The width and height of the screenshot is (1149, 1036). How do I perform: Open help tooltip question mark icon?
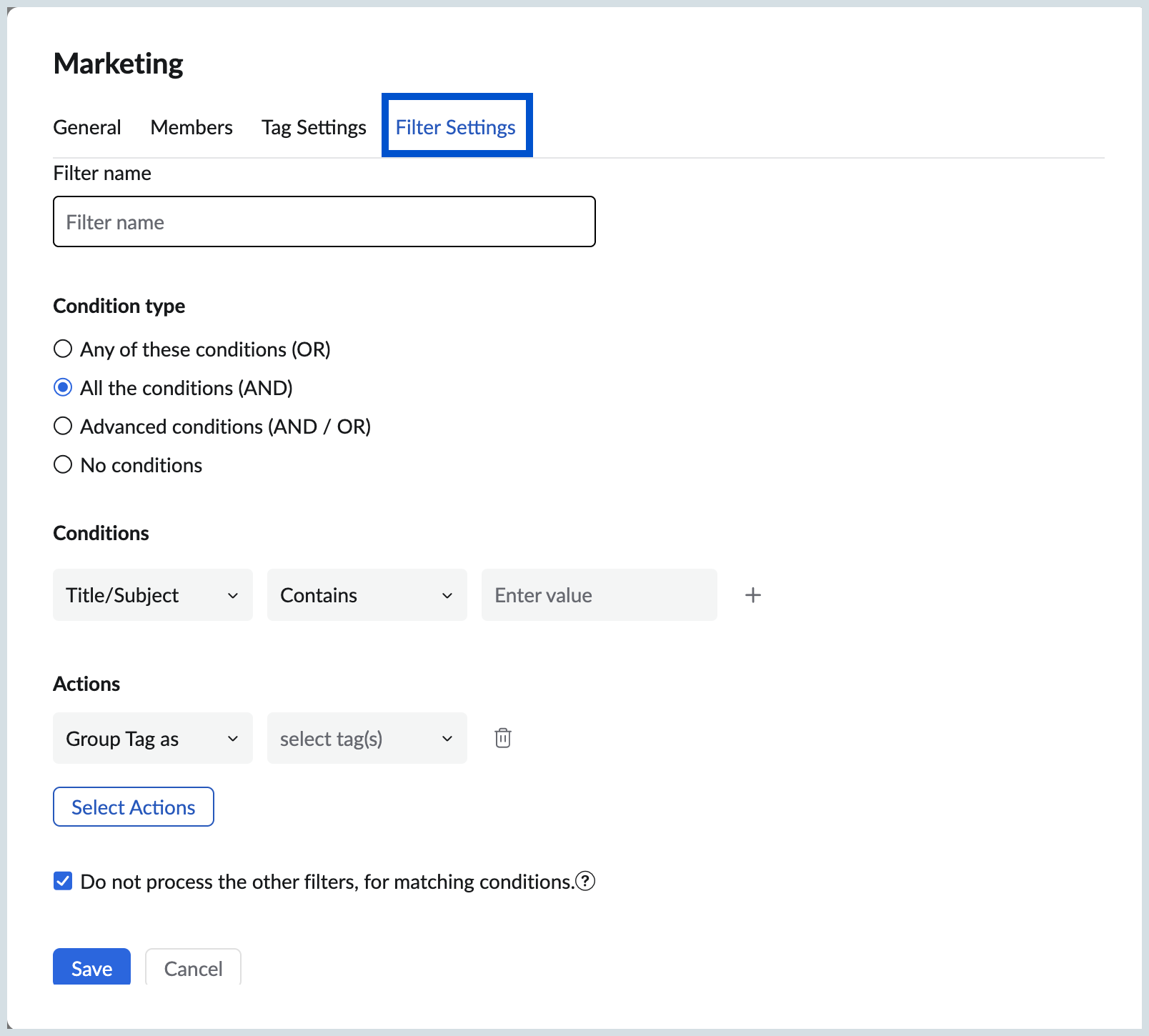(585, 882)
